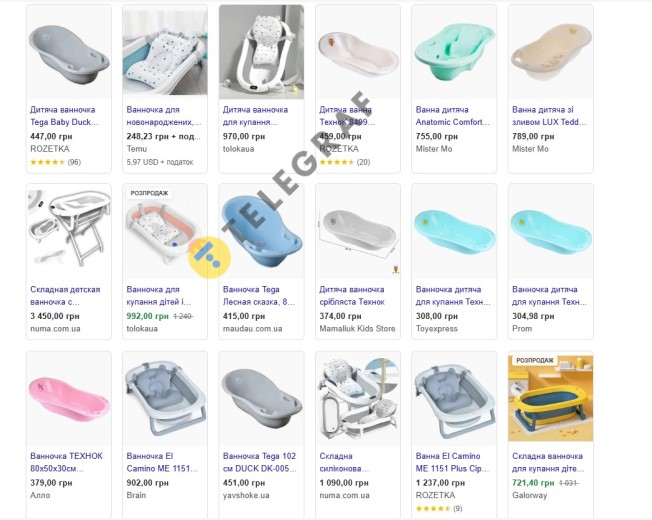The image size is (652, 520).
Task: Open the mint Anatomic Comfort bathtub image
Action: (x=454, y=52)
